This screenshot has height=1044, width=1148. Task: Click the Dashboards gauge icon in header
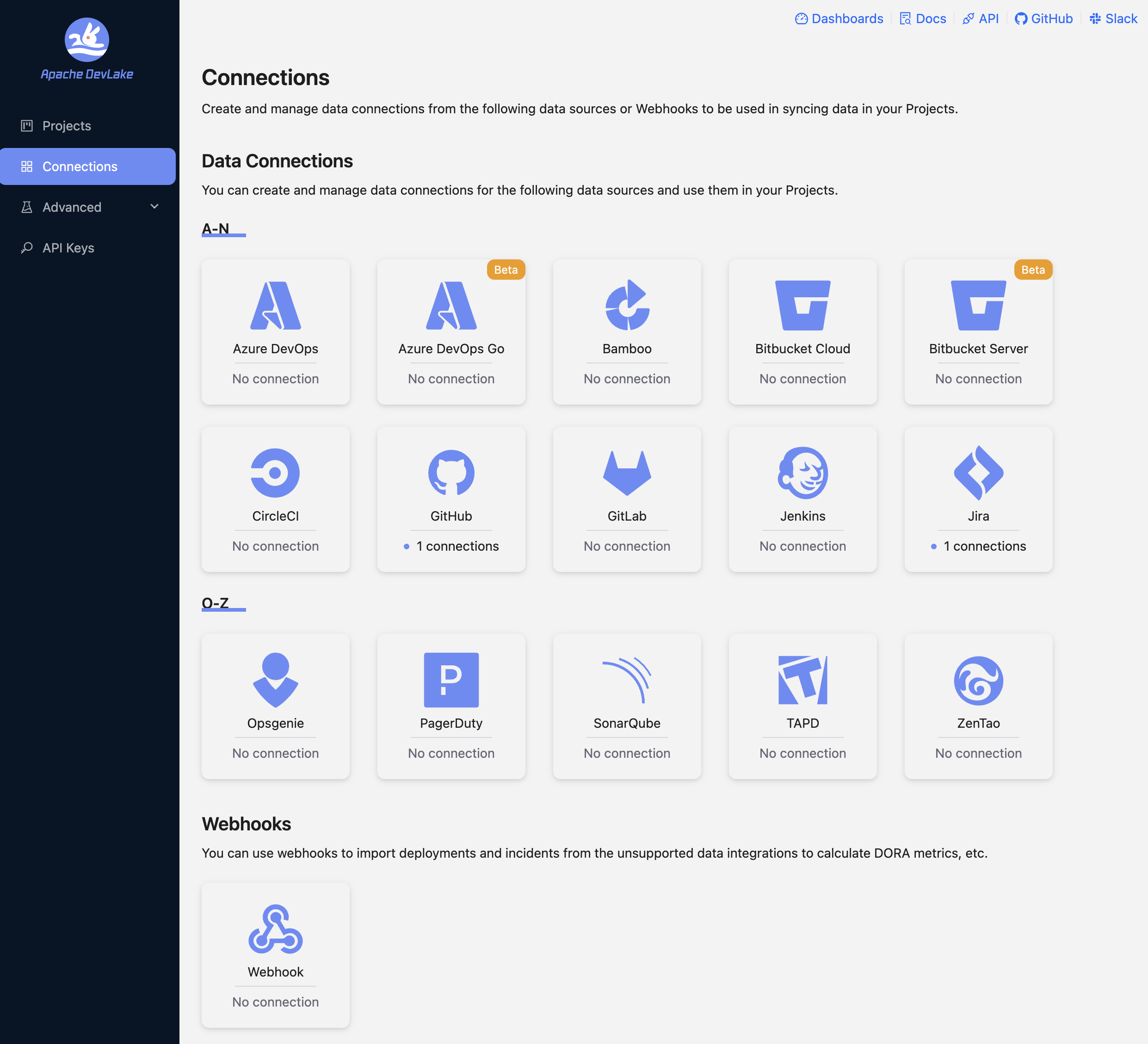tap(801, 19)
